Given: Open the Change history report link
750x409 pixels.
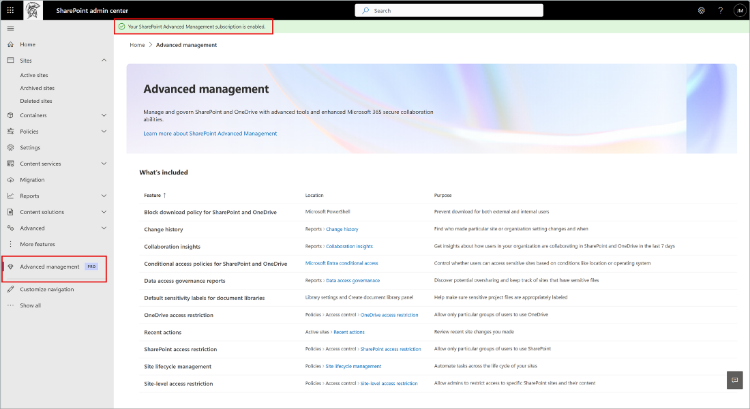Looking at the screenshot, I should click(342, 229).
